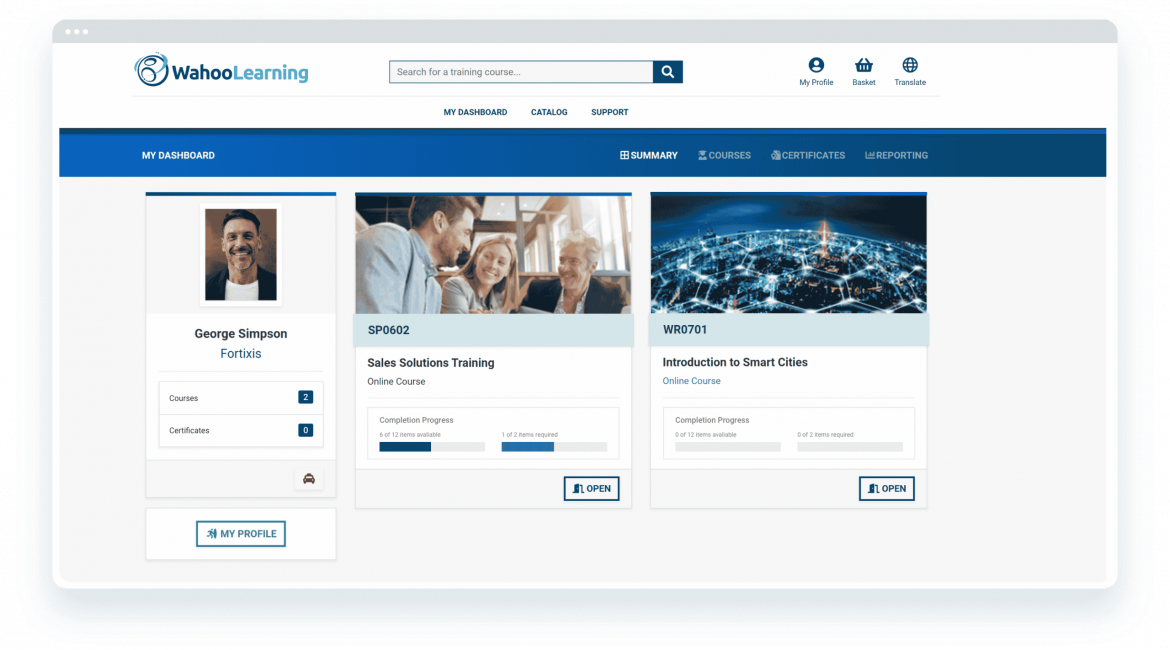1170x650 pixels.
Task: Click the Online Course link under Smart Cities
Action: 691,381
